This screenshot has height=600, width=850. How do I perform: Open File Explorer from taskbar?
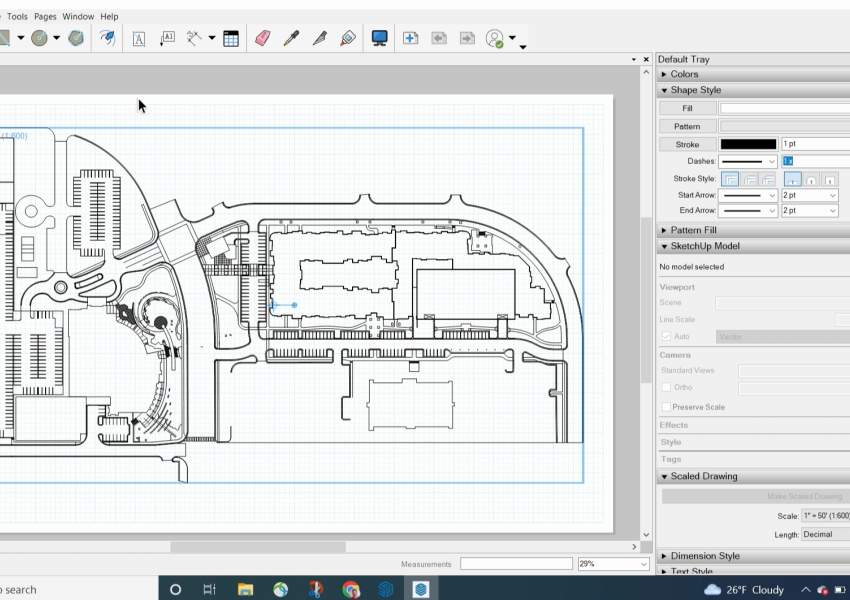[x=245, y=589]
